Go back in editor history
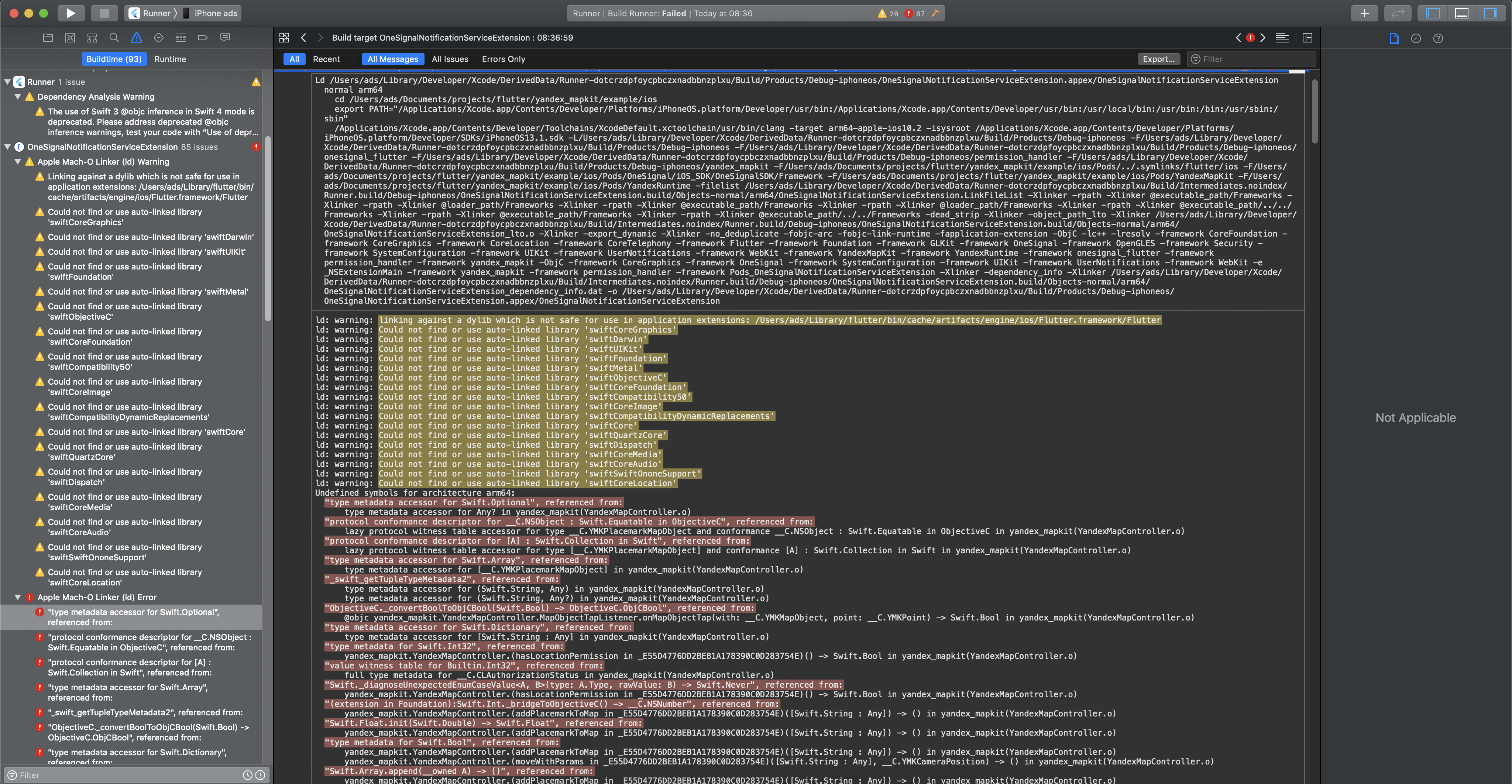The width and height of the screenshot is (1512, 784). point(303,38)
